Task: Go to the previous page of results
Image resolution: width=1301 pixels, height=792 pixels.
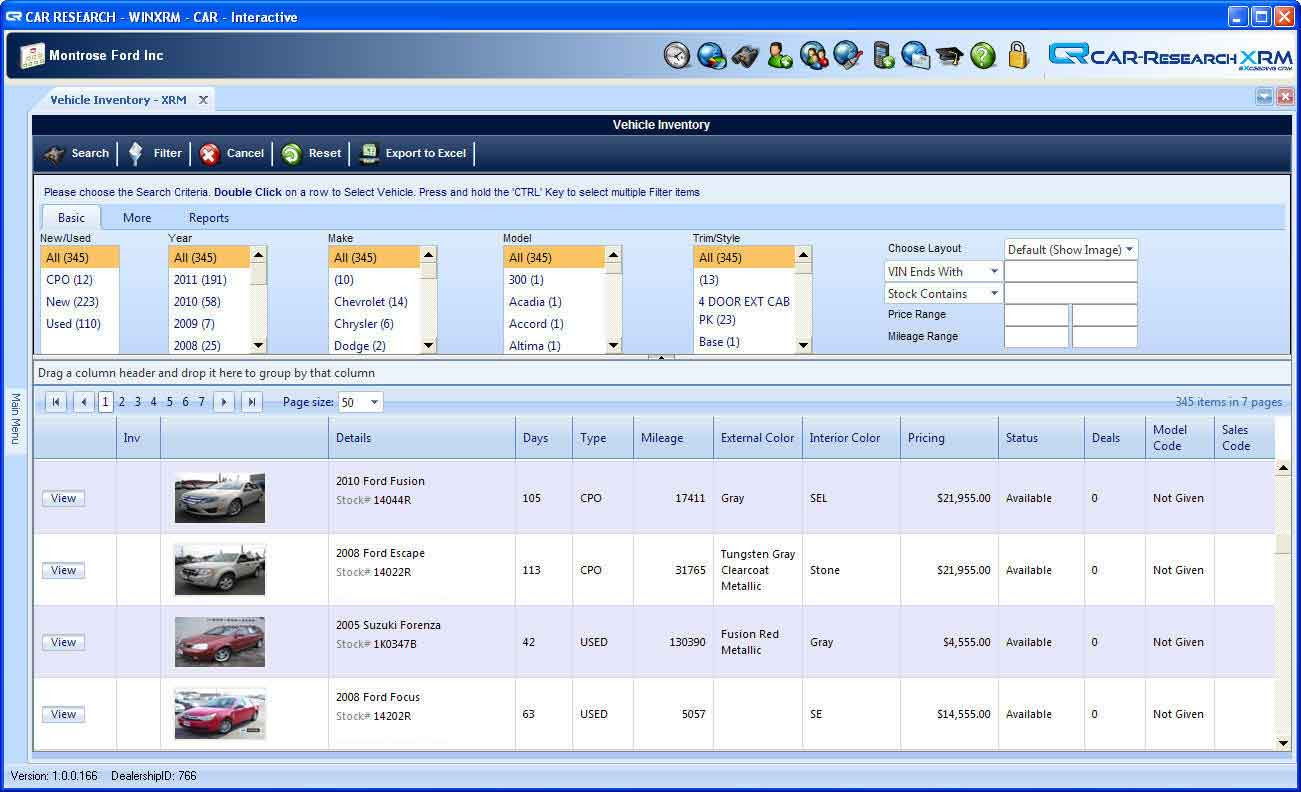Action: pyautogui.click(x=84, y=402)
